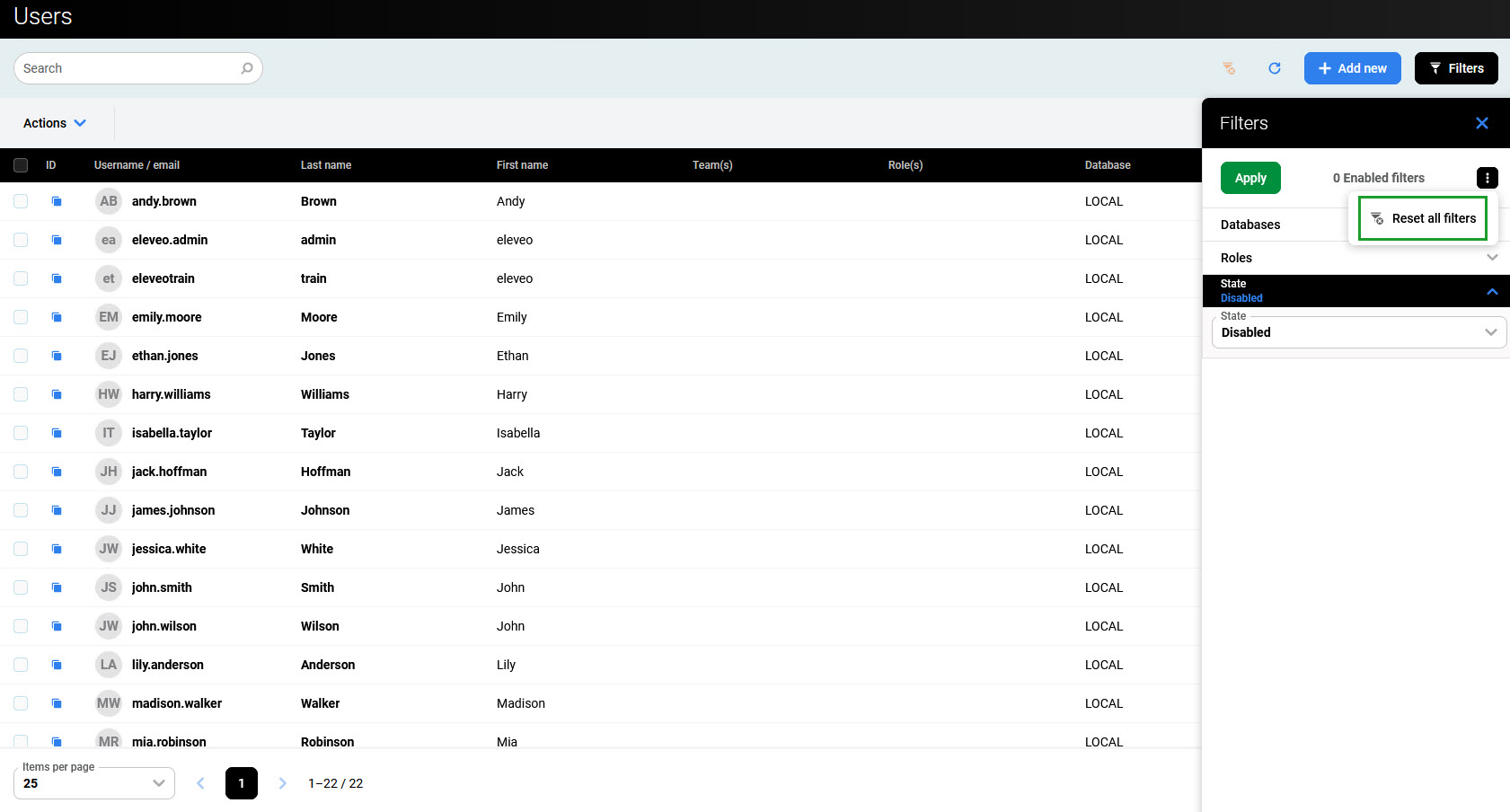1510x812 pixels.
Task: Check the box for eleveo.admin
Action: point(21,240)
